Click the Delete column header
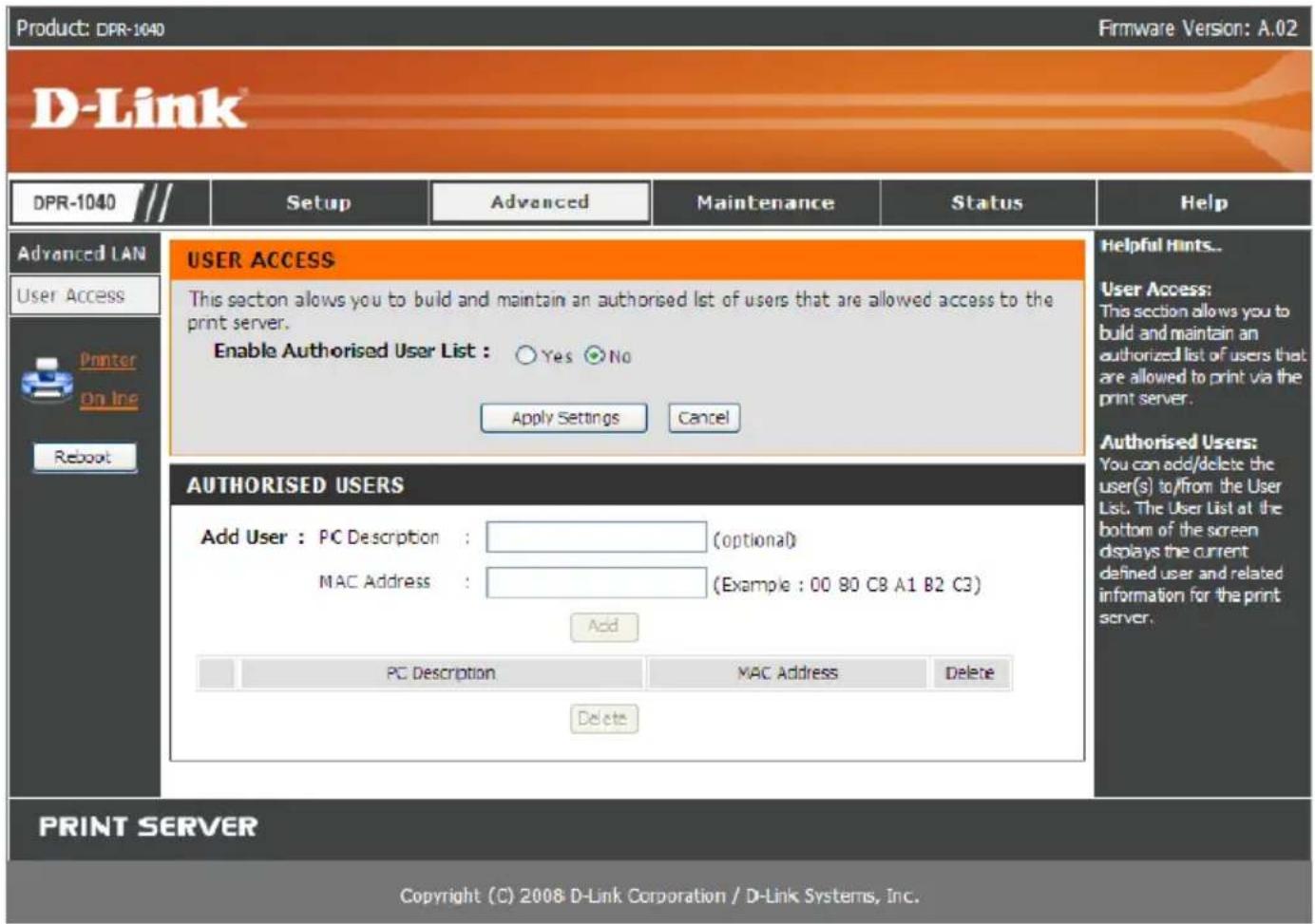 tap(969, 673)
